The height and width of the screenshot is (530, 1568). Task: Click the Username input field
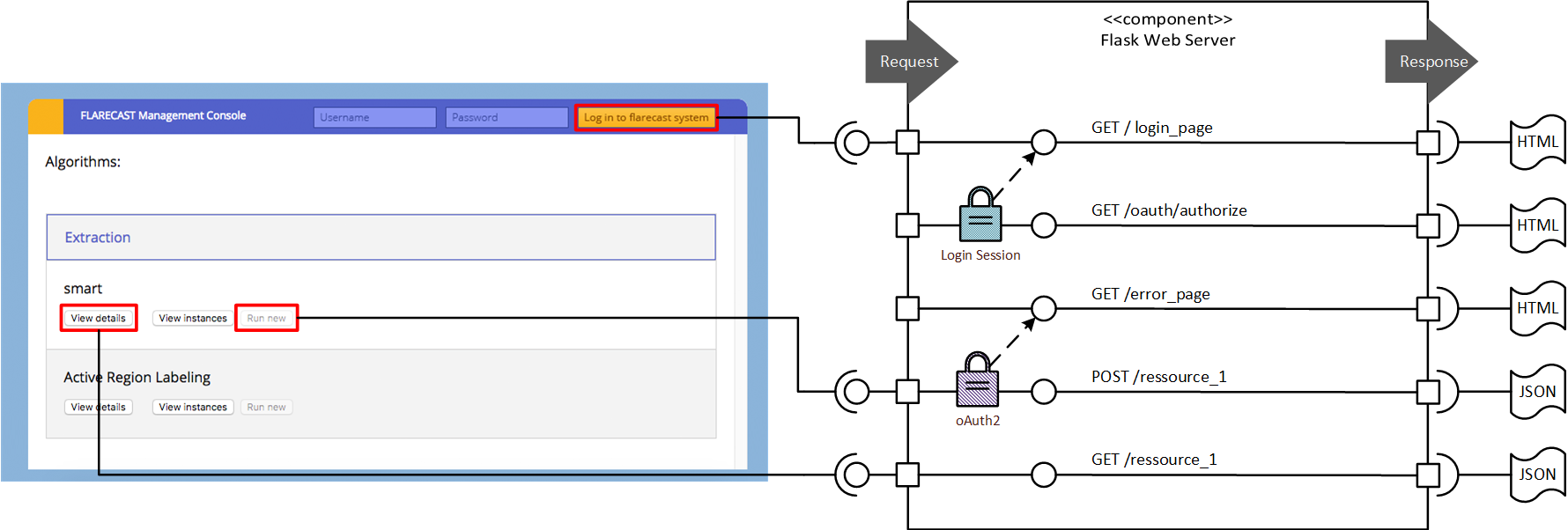coord(374,117)
